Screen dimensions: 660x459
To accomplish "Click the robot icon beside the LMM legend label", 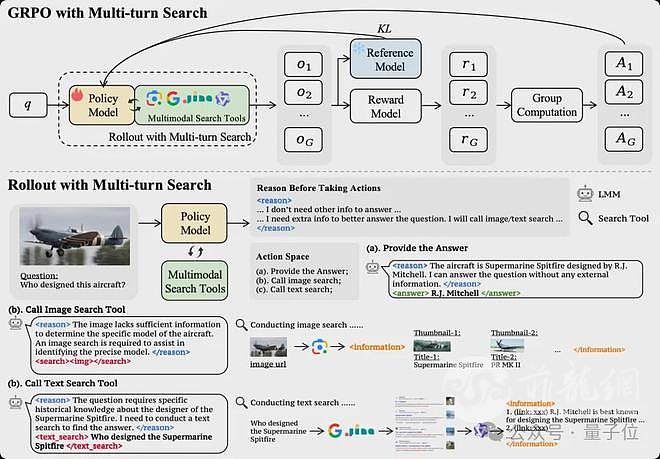I will [585, 194].
